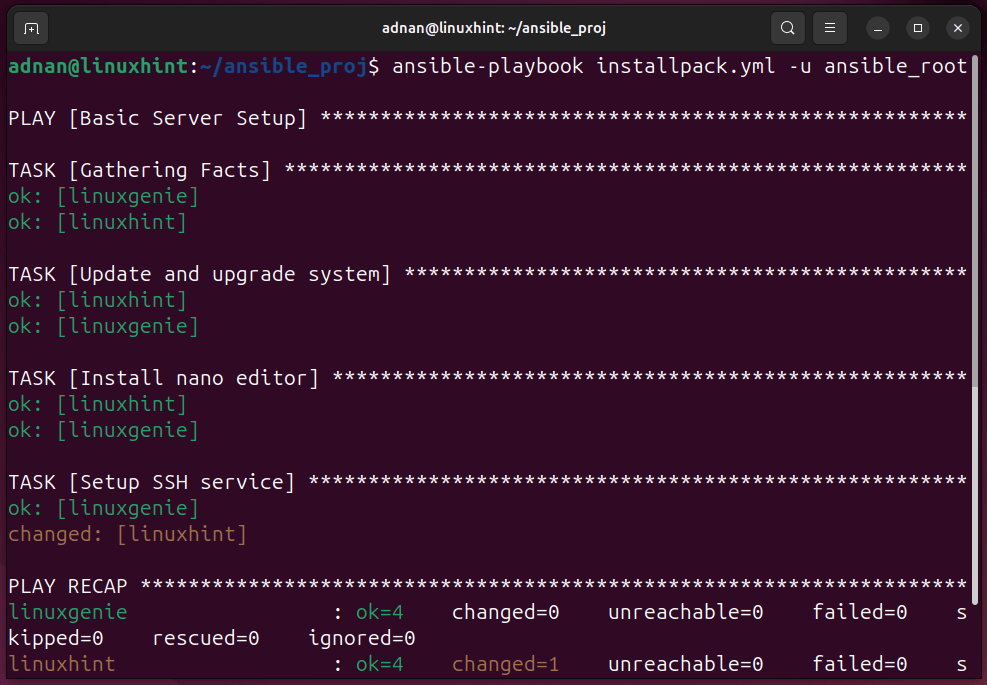Screen dimensions: 987x685
Task: Click failed=0 in the linuxhint recap row
Action: (860, 664)
